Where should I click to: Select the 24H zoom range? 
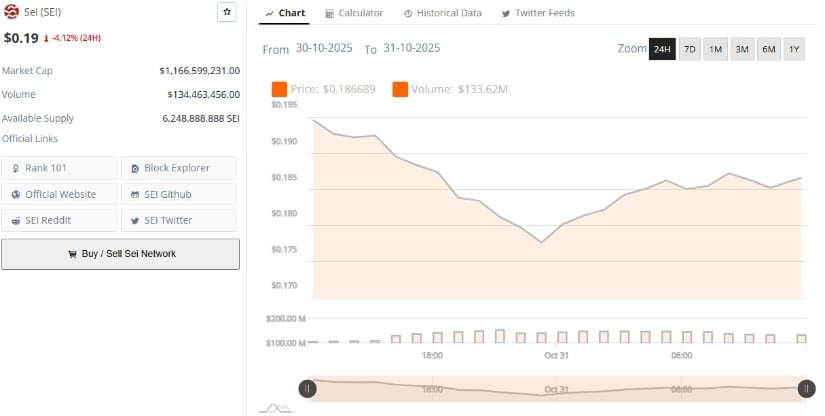[x=662, y=49]
